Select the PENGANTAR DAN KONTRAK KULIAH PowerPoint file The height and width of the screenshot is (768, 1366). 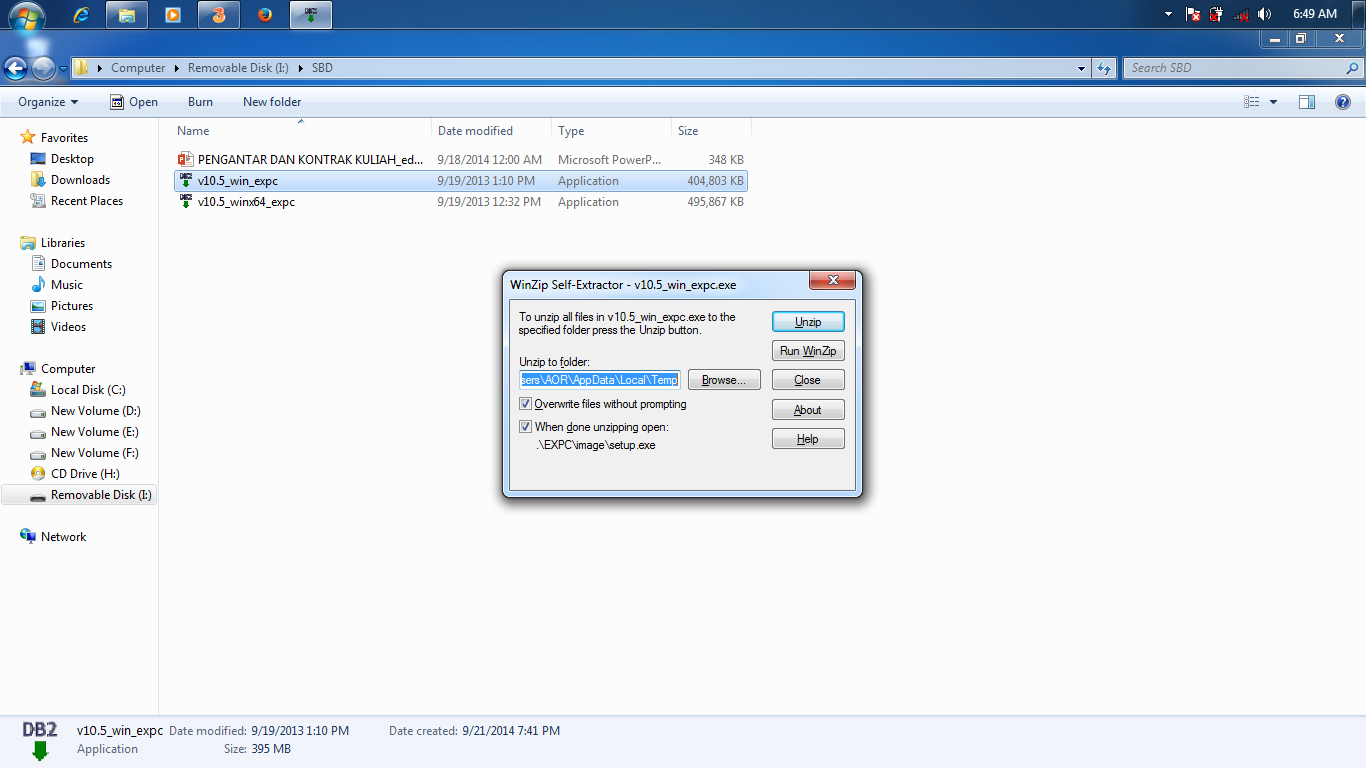pyautogui.click(x=460, y=160)
